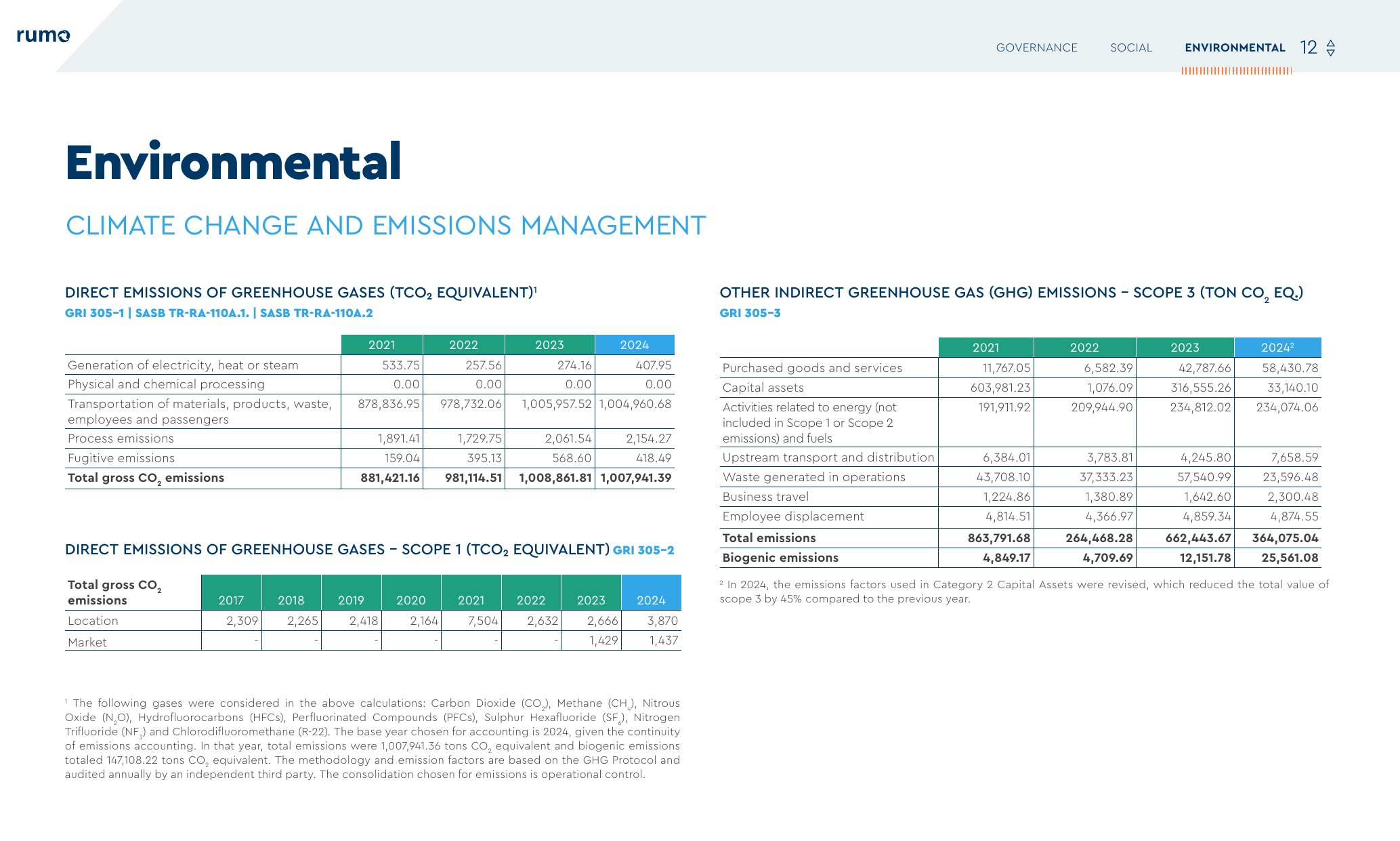Select the Environmental section tab

tap(1235, 47)
